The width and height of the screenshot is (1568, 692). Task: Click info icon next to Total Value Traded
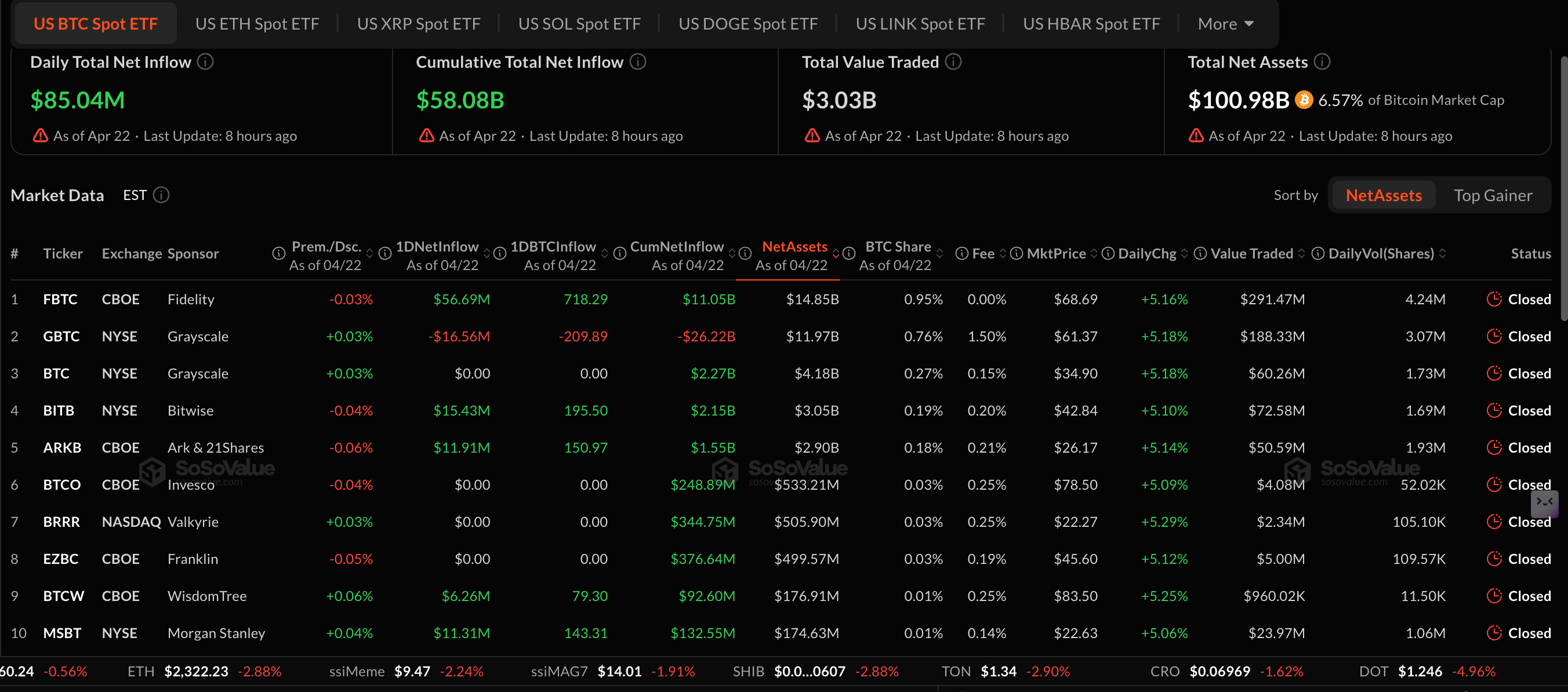point(953,62)
